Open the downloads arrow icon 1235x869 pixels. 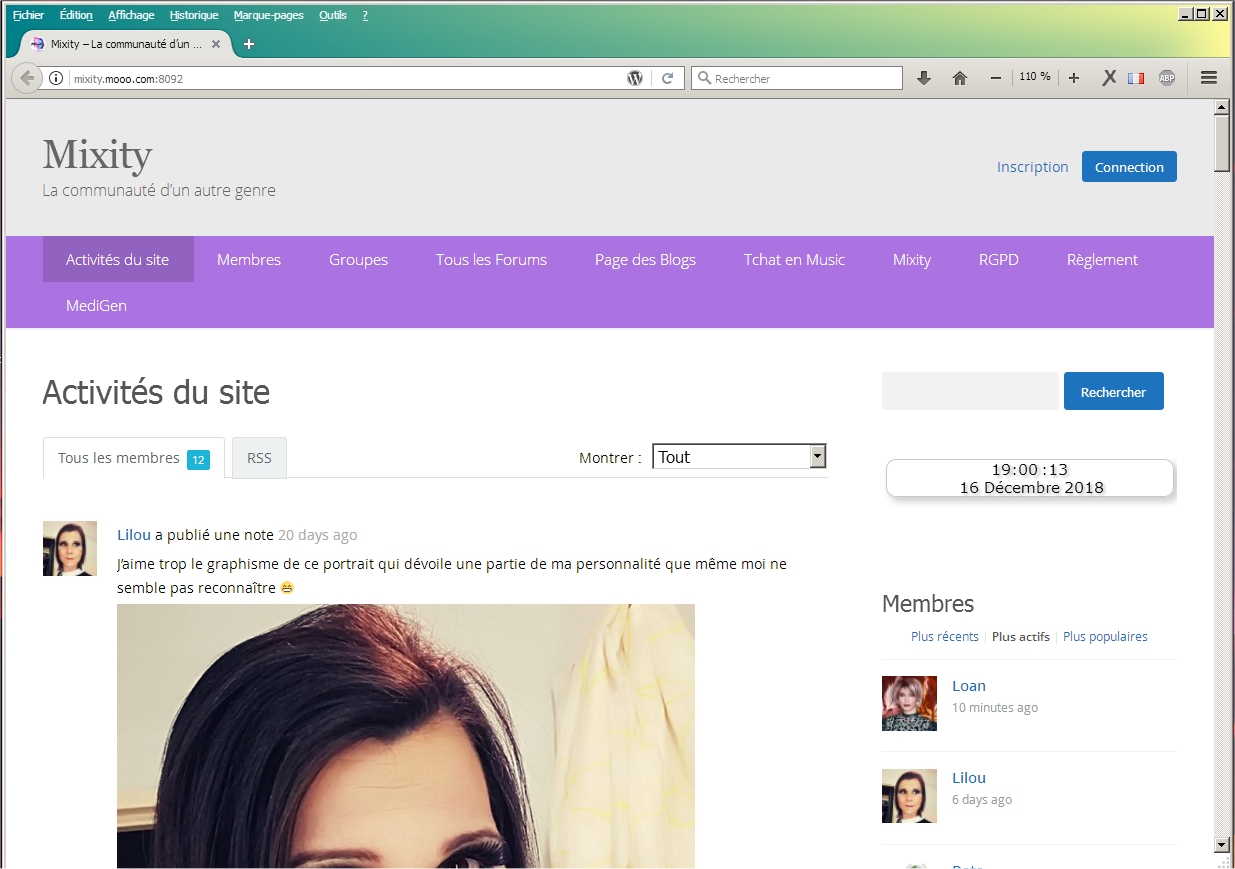point(924,78)
